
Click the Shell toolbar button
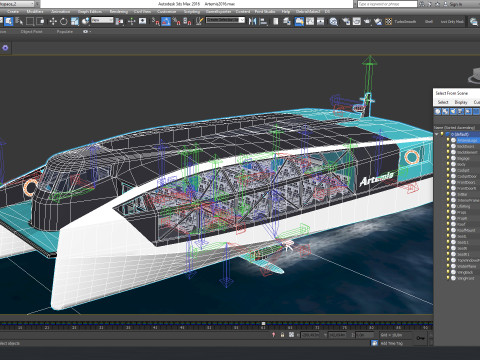tap(429, 22)
